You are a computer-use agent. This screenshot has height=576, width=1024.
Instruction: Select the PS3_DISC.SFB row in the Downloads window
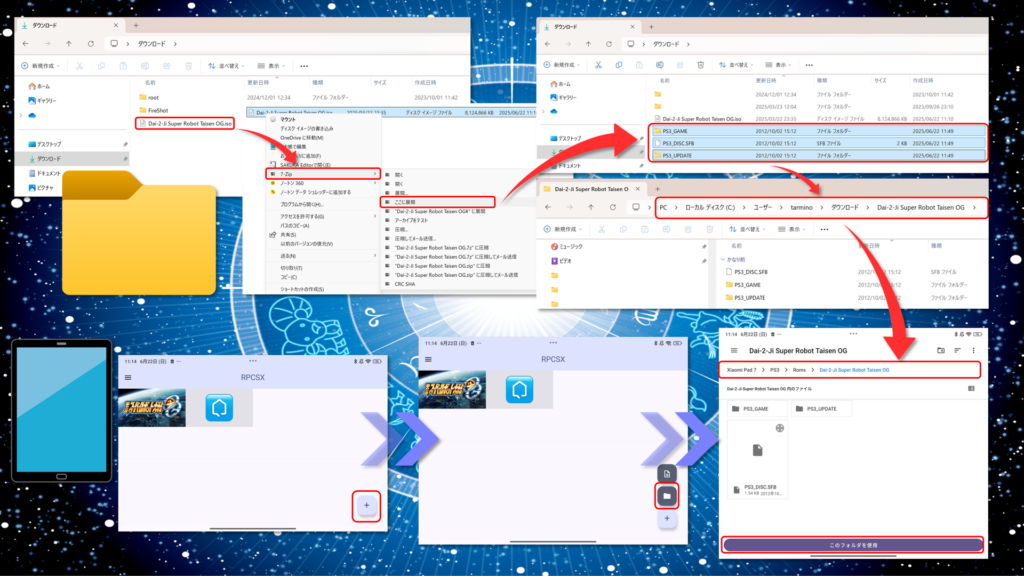(x=818, y=143)
